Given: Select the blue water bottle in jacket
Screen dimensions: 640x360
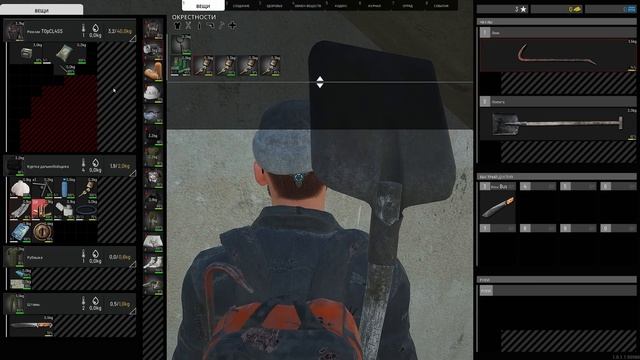Looking at the screenshot, I should (x=64, y=188).
